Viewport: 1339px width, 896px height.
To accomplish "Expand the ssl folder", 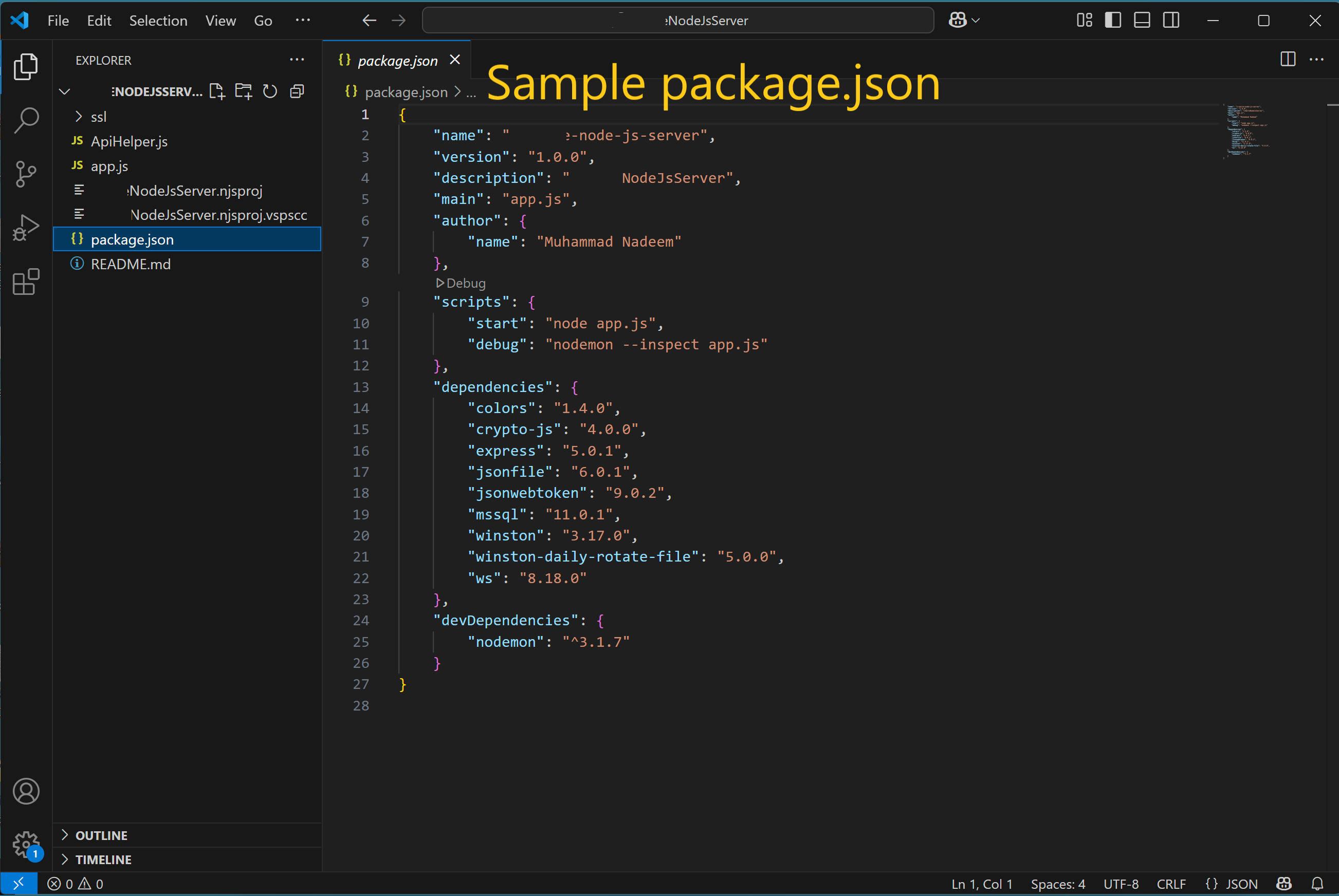I will (98, 117).
